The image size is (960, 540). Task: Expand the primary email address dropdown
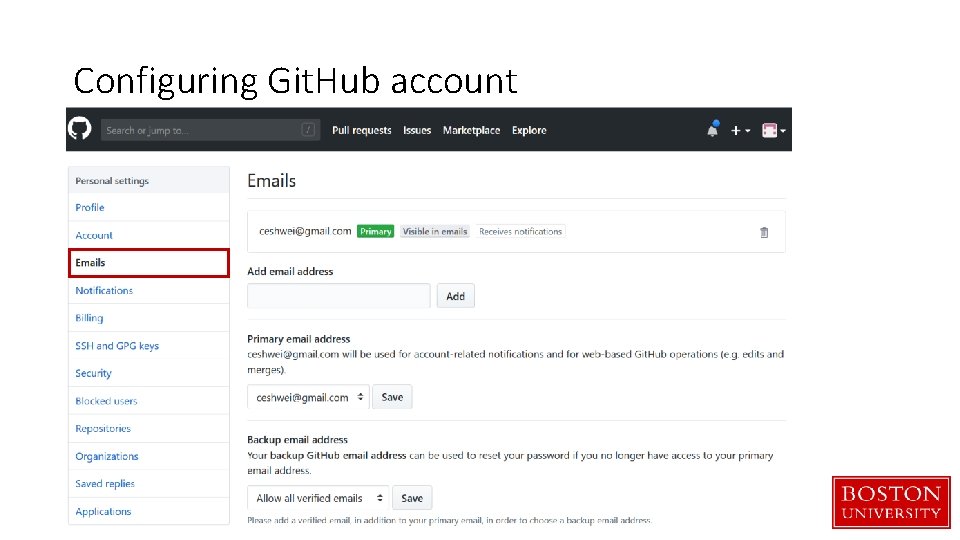pos(308,397)
